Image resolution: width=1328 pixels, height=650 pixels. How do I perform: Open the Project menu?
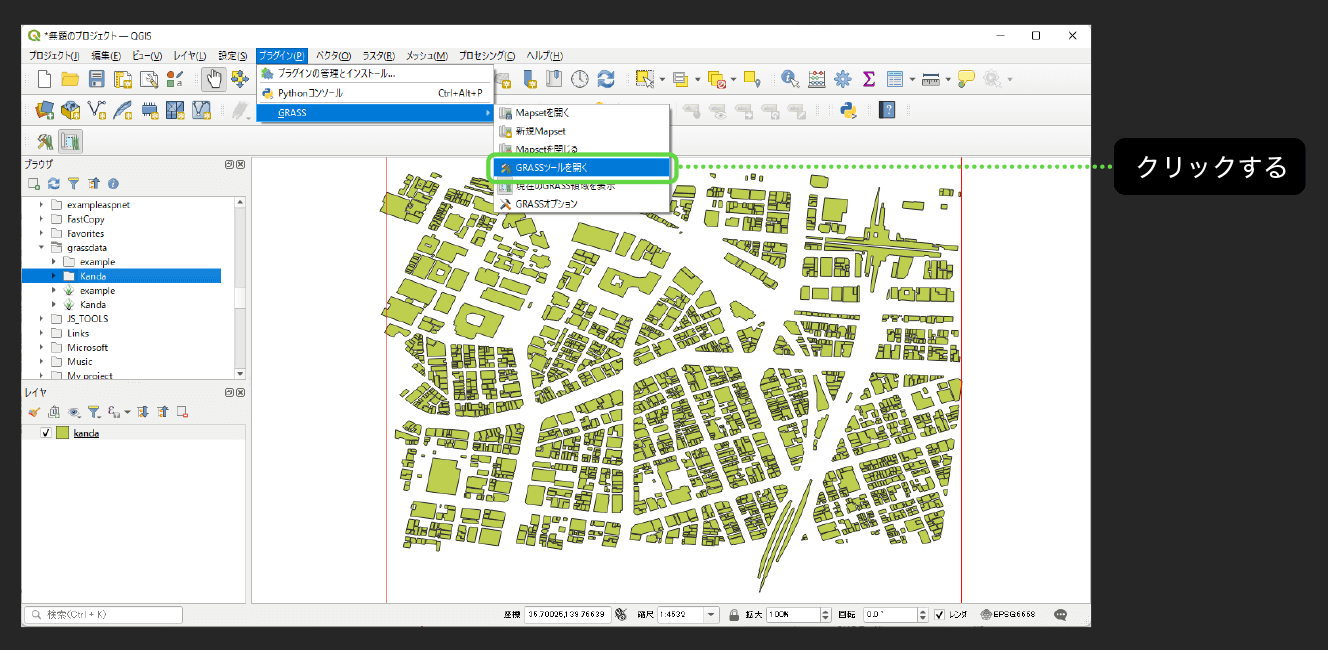[x=54, y=56]
